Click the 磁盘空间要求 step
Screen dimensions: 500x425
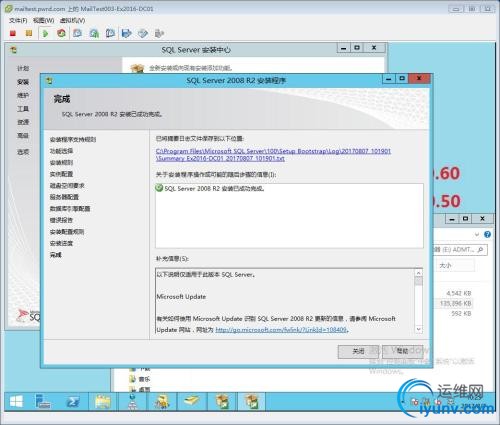pyautogui.click(x=67, y=186)
